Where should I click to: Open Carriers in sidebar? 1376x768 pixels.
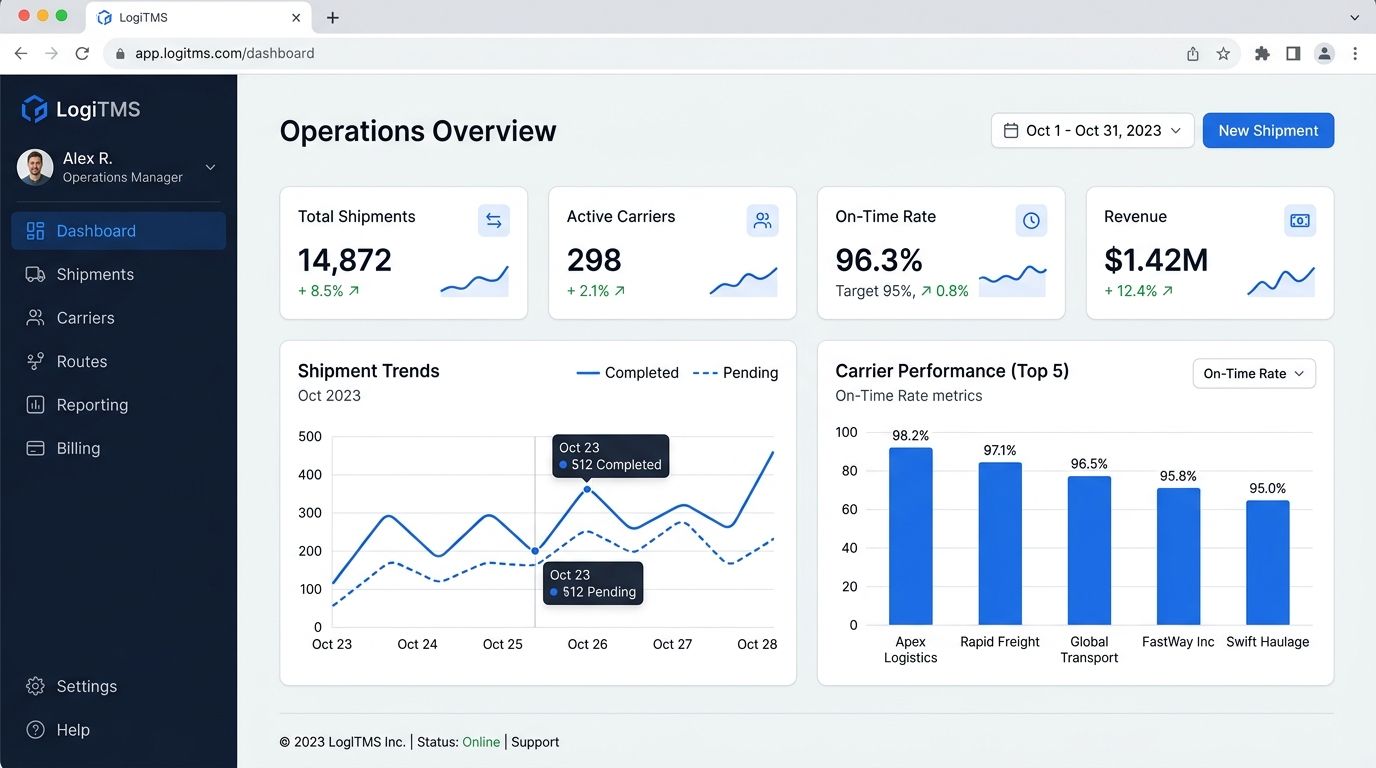click(118, 318)
